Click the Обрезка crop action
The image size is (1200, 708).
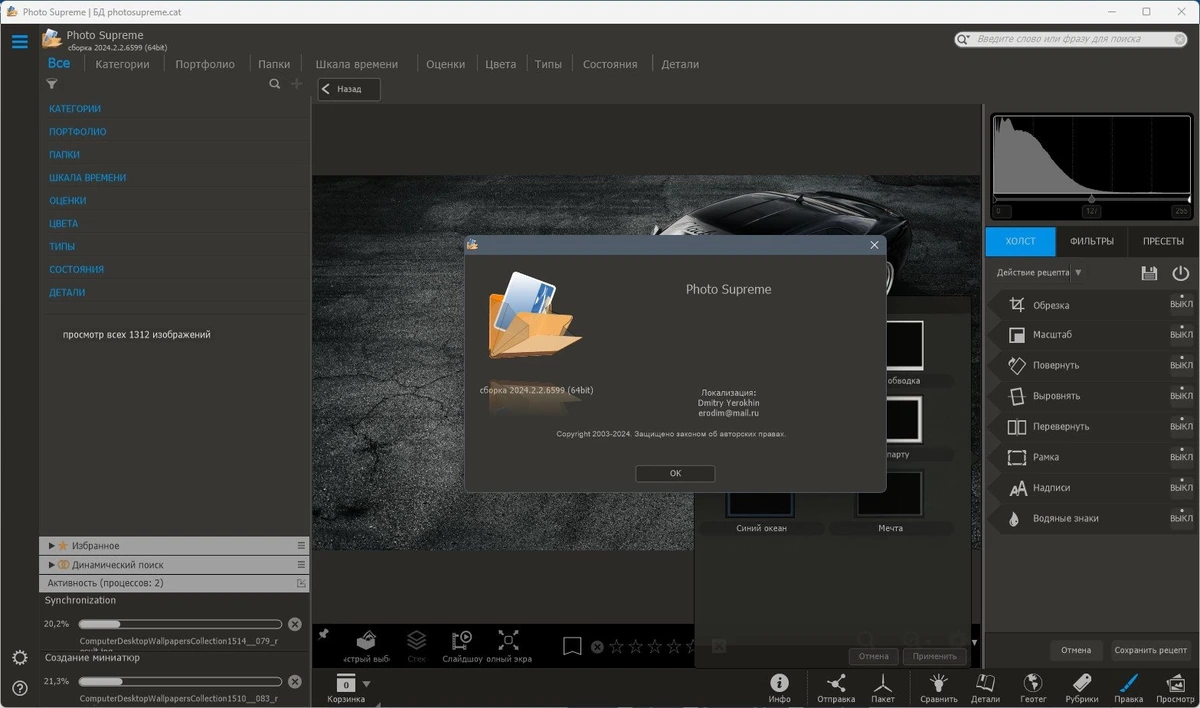pyautogui.click(x=1051, y=305)
